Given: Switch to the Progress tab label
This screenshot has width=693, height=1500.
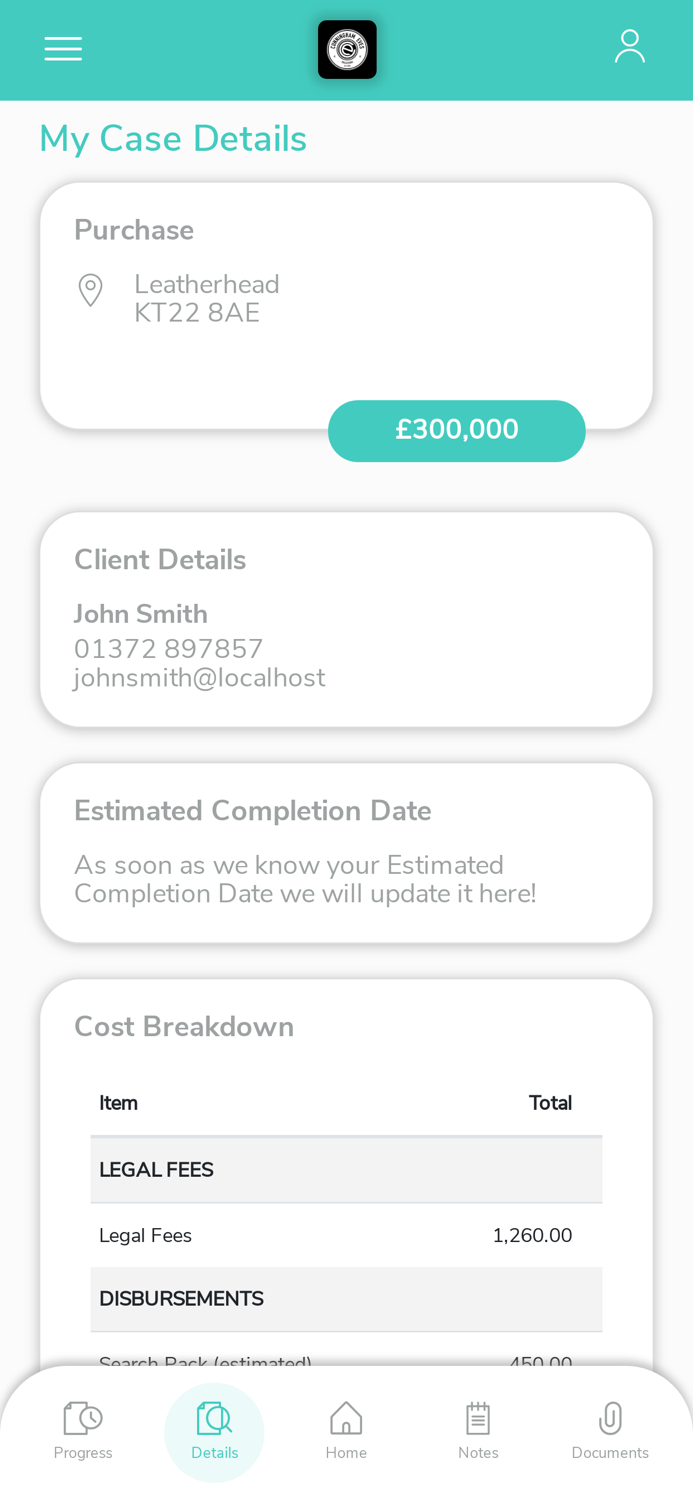Looking at the screenshot, I should tap(83, 1453).
